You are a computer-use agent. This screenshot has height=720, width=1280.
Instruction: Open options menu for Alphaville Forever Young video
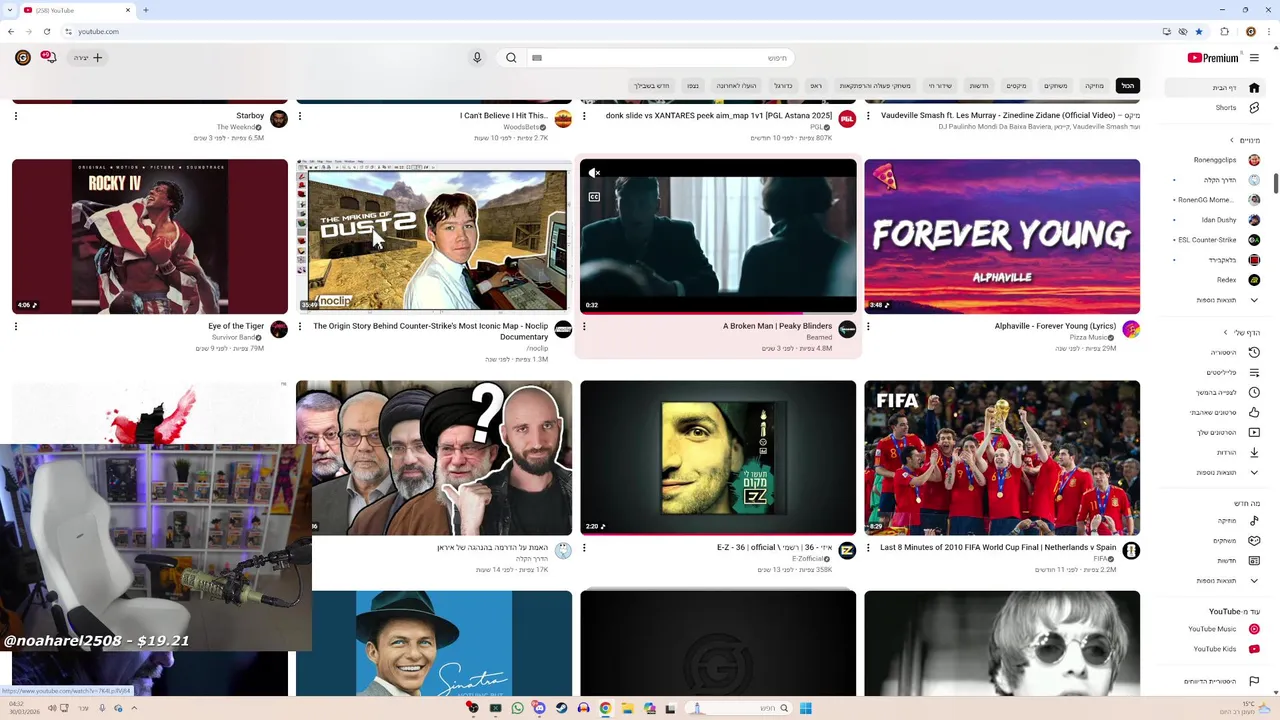[x=868, y=326]
